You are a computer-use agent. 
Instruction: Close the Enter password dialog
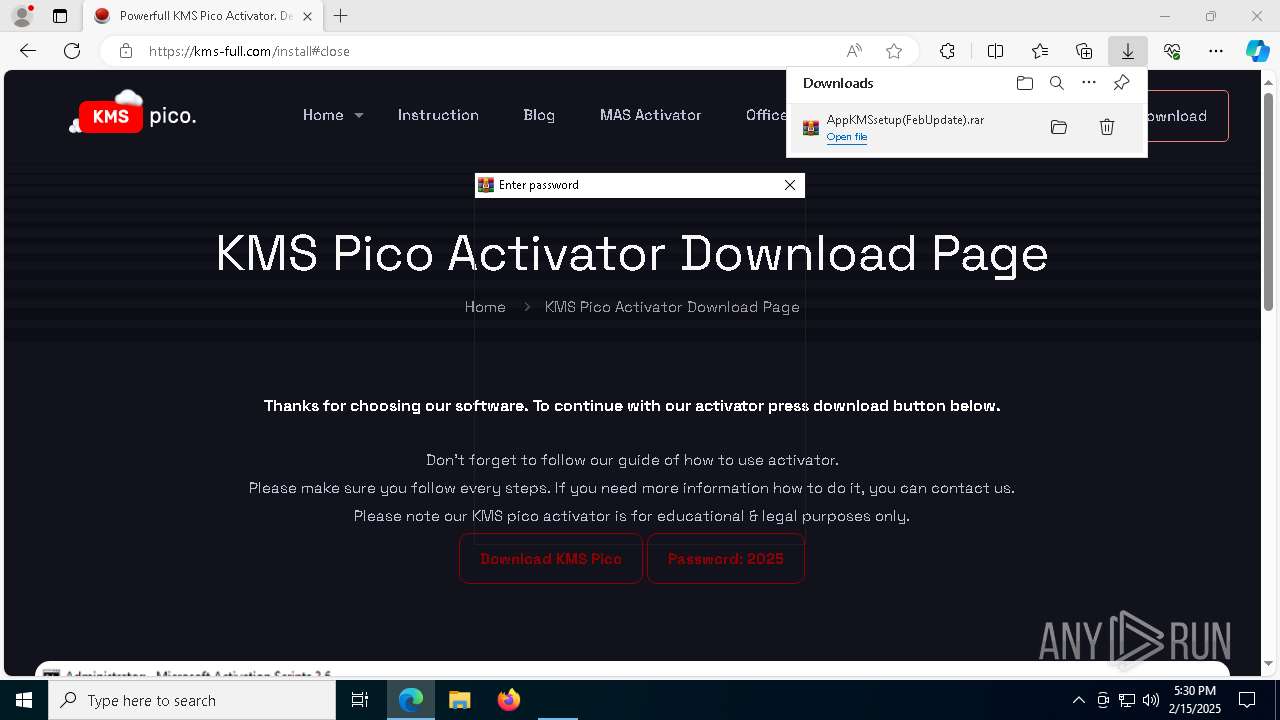pyautogui.click(x=790, y=185)
